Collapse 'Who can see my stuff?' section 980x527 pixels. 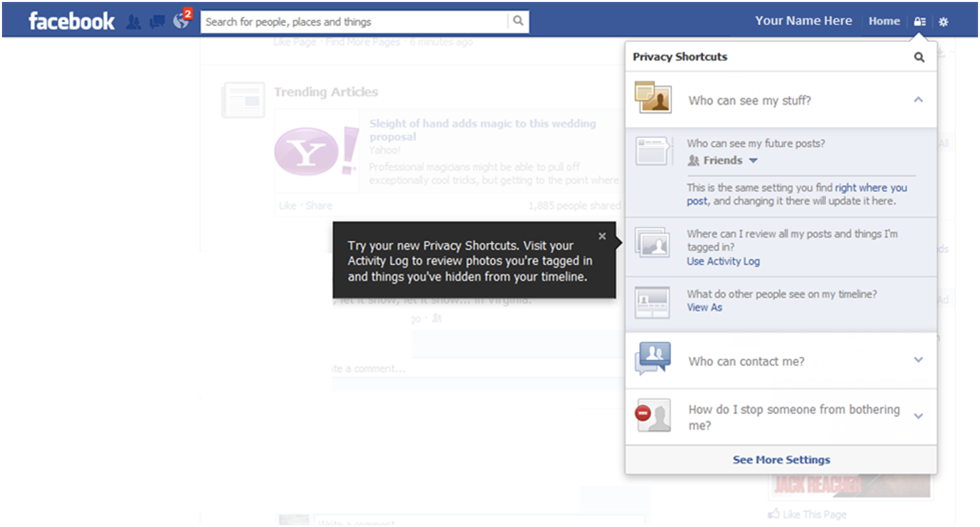tap(918, 99)
